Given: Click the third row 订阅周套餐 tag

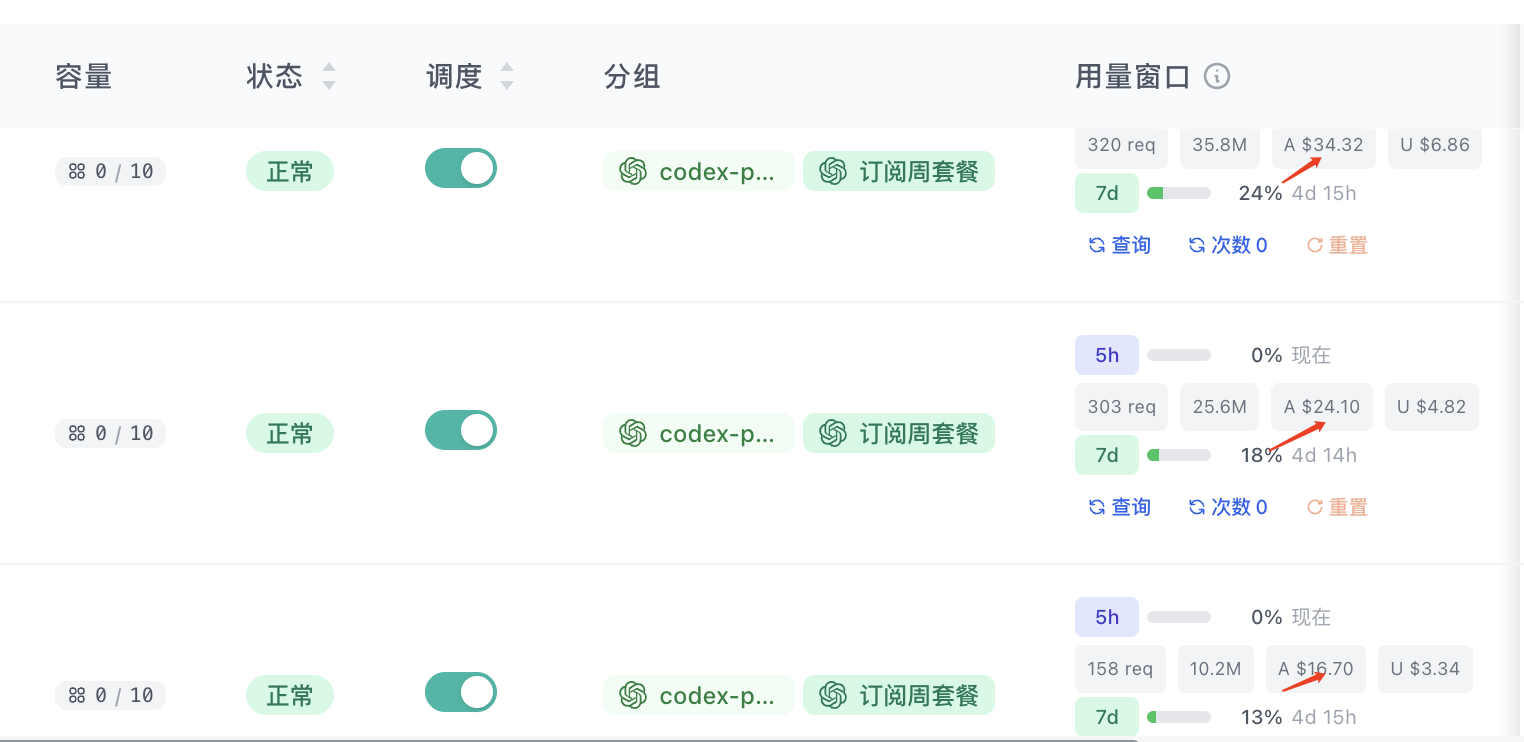Looking at the screenshot, I should [x=899, y=695].
